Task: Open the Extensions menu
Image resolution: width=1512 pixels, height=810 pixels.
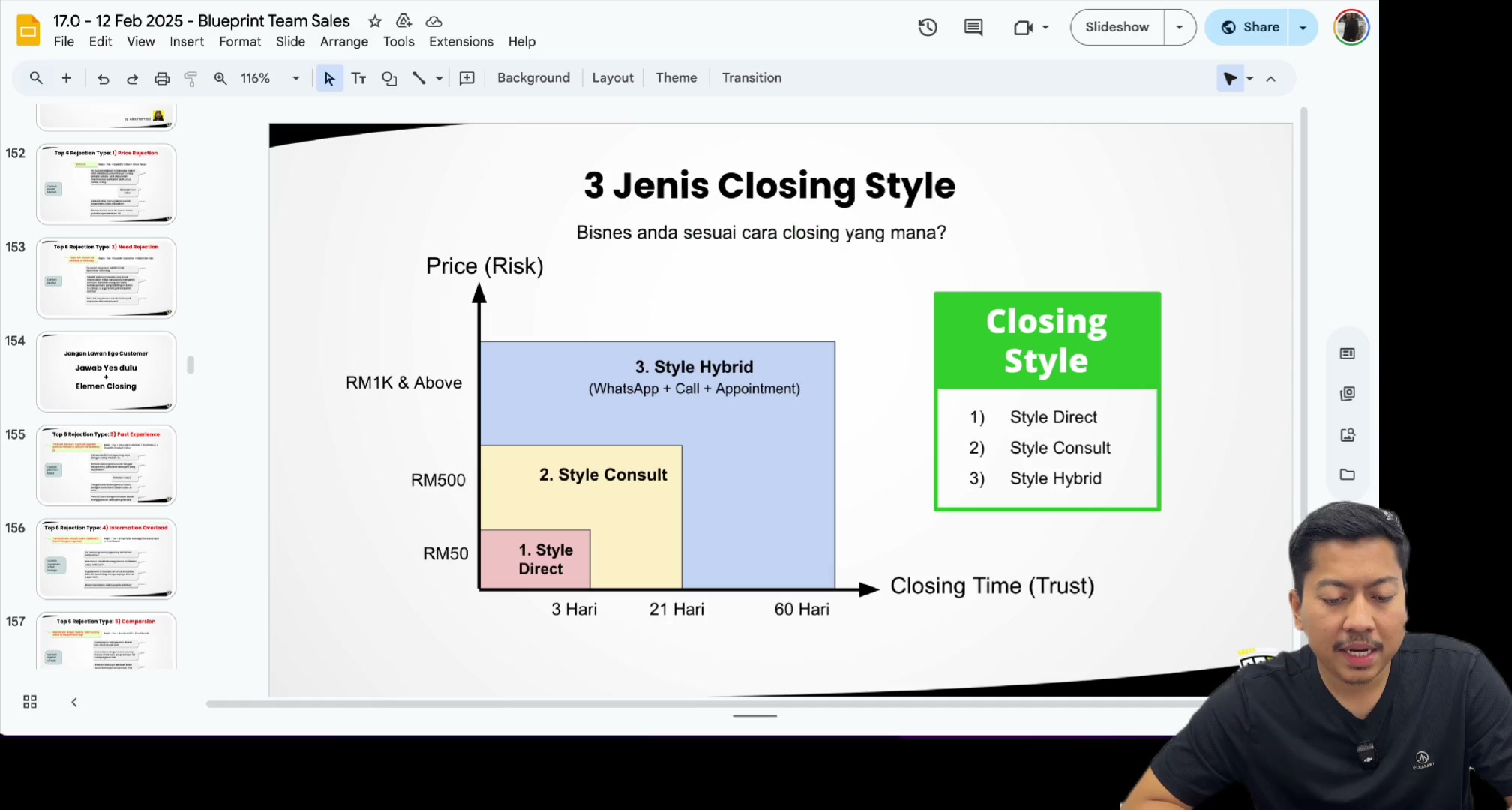Action: [461, 42]
